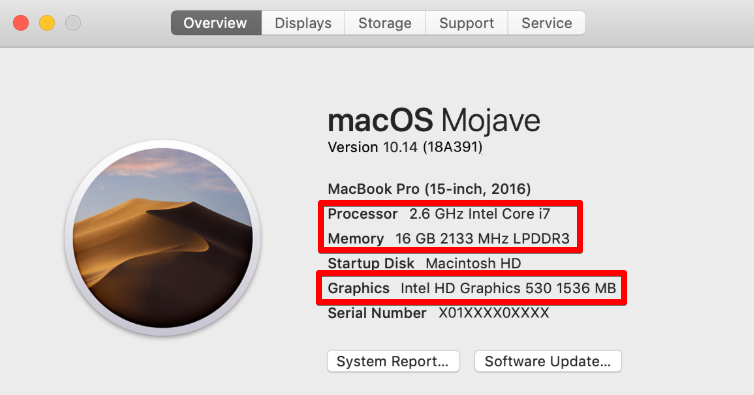Switch to the Displays tab
The height and width of the screenshot is (395, 754).
(303, 23)
